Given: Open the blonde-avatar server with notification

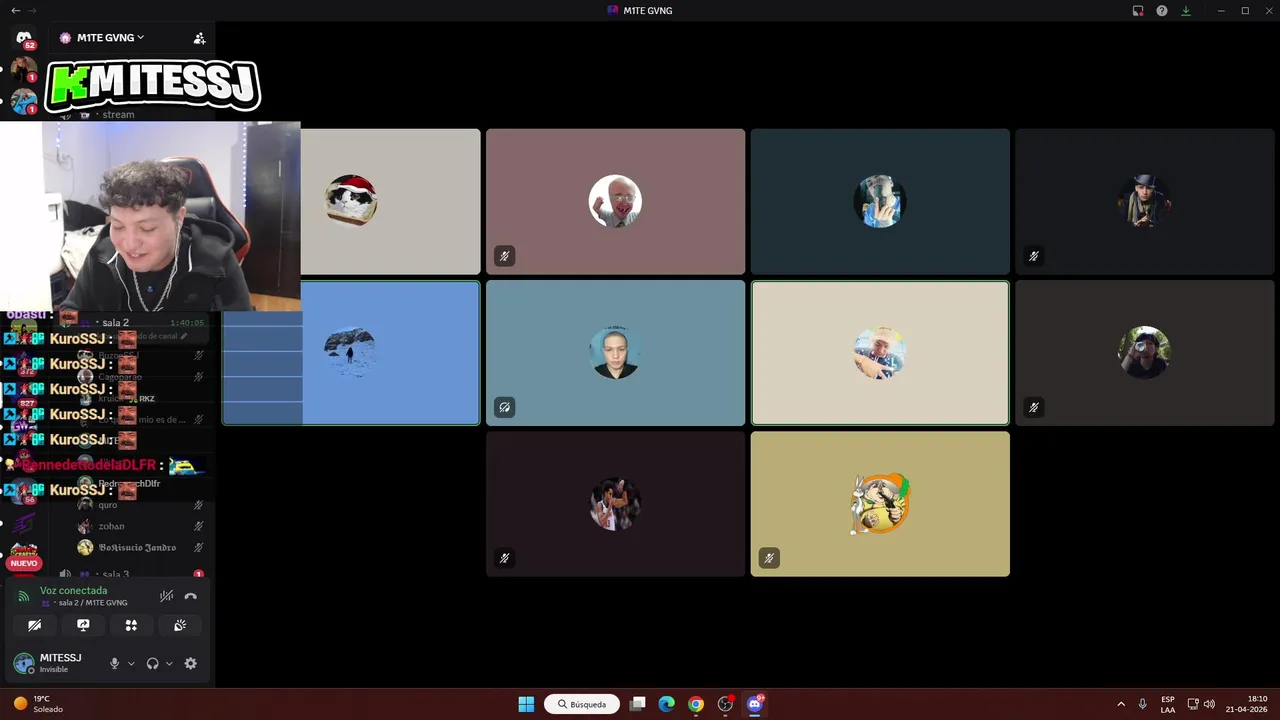Looking at the screenshot, I should tap(24, 69).
